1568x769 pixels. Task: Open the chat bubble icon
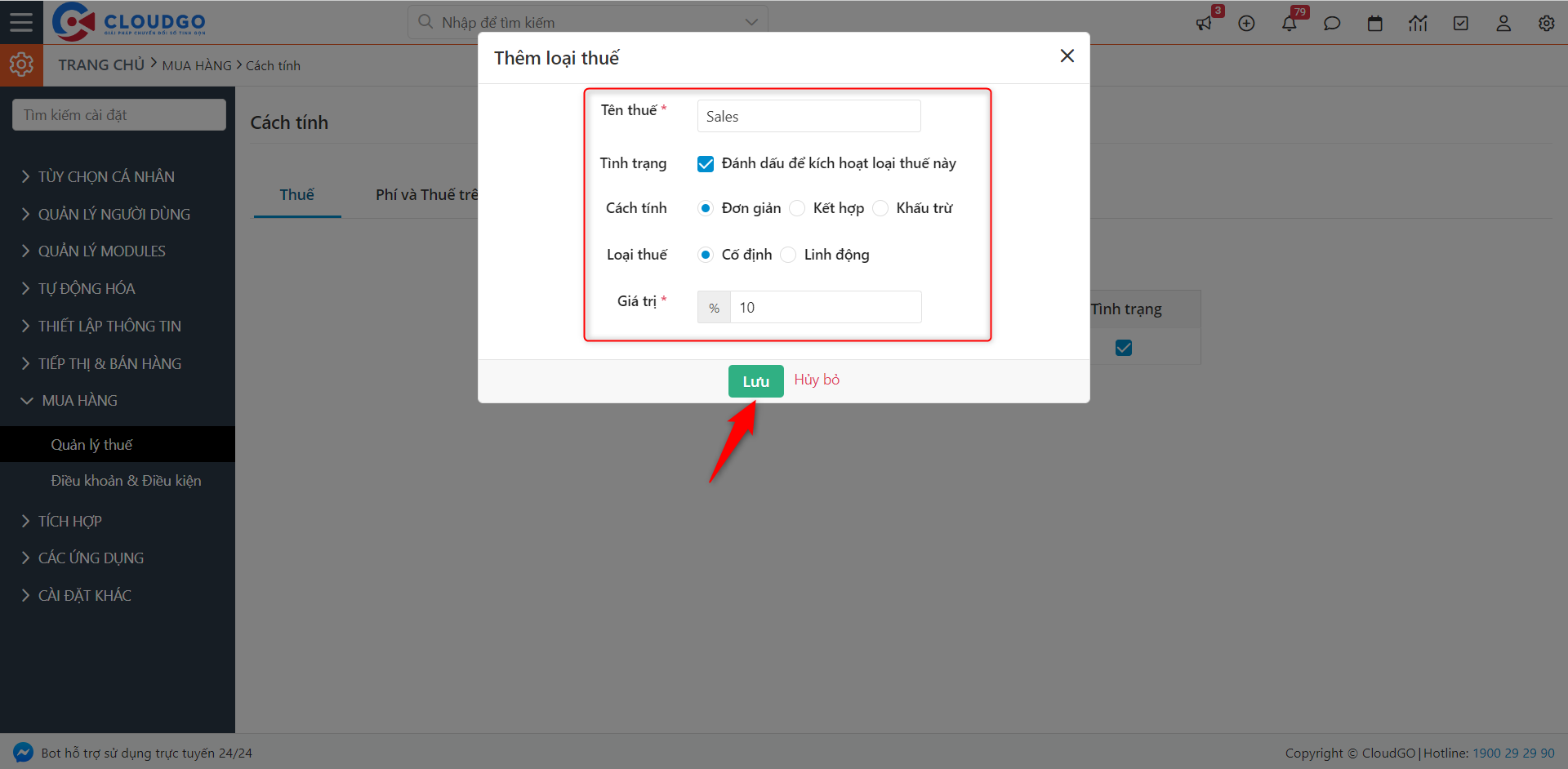click(1332, 23)
